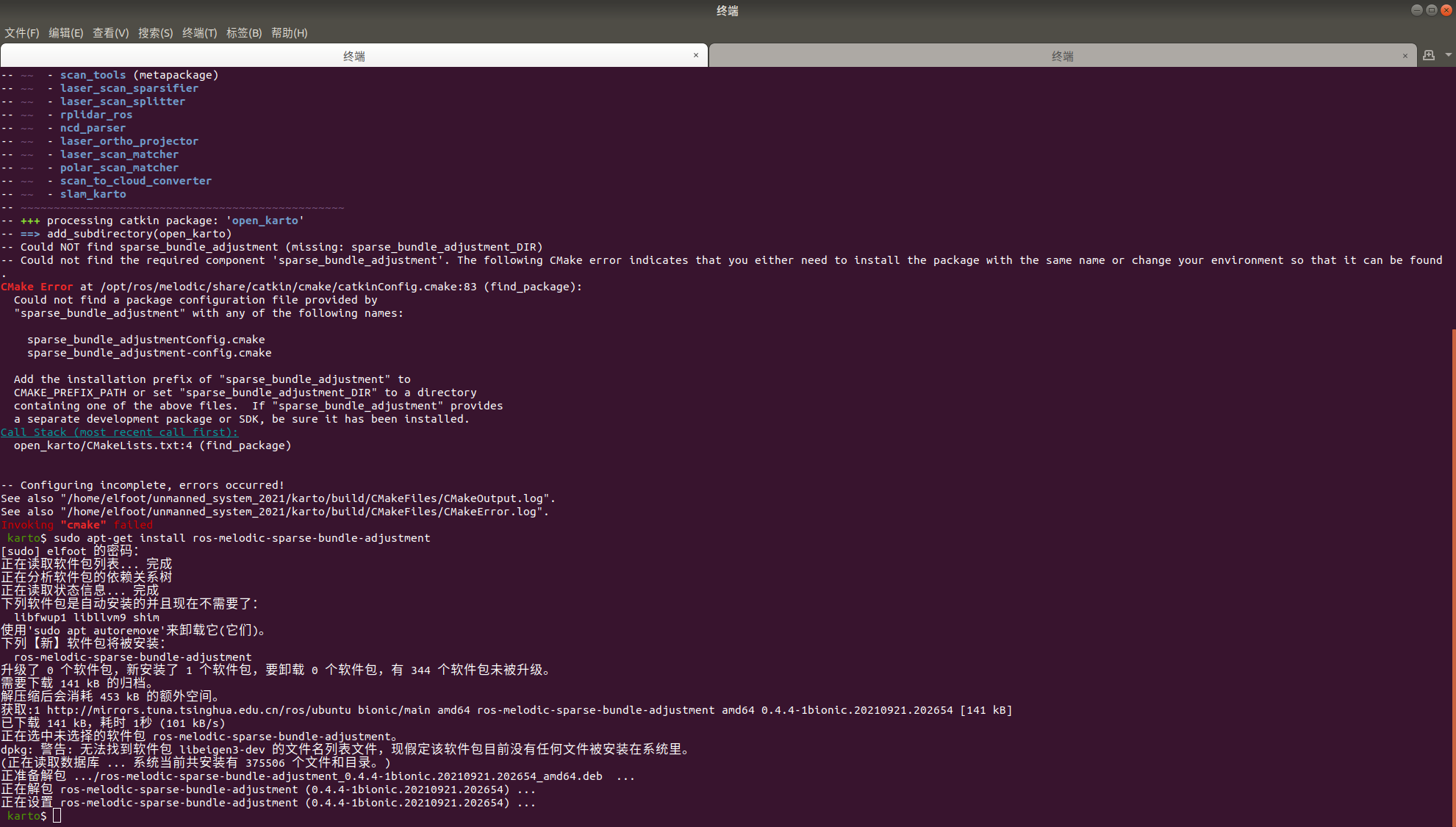Open the 帮助(H) menu
The height and width of the screenshot is (827, 1456).
point(289,33)
